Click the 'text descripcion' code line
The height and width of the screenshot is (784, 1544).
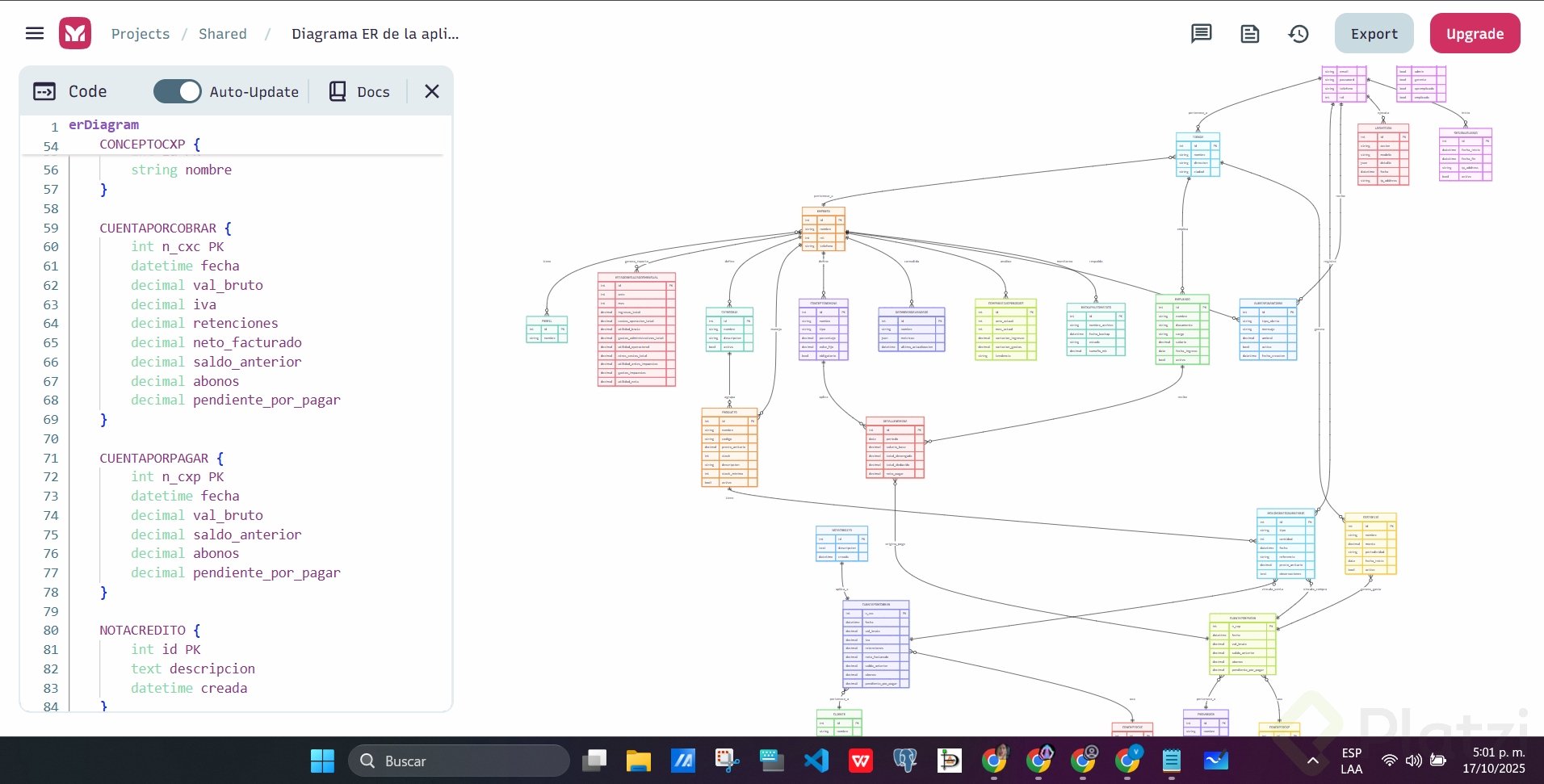tap(193, 669)
